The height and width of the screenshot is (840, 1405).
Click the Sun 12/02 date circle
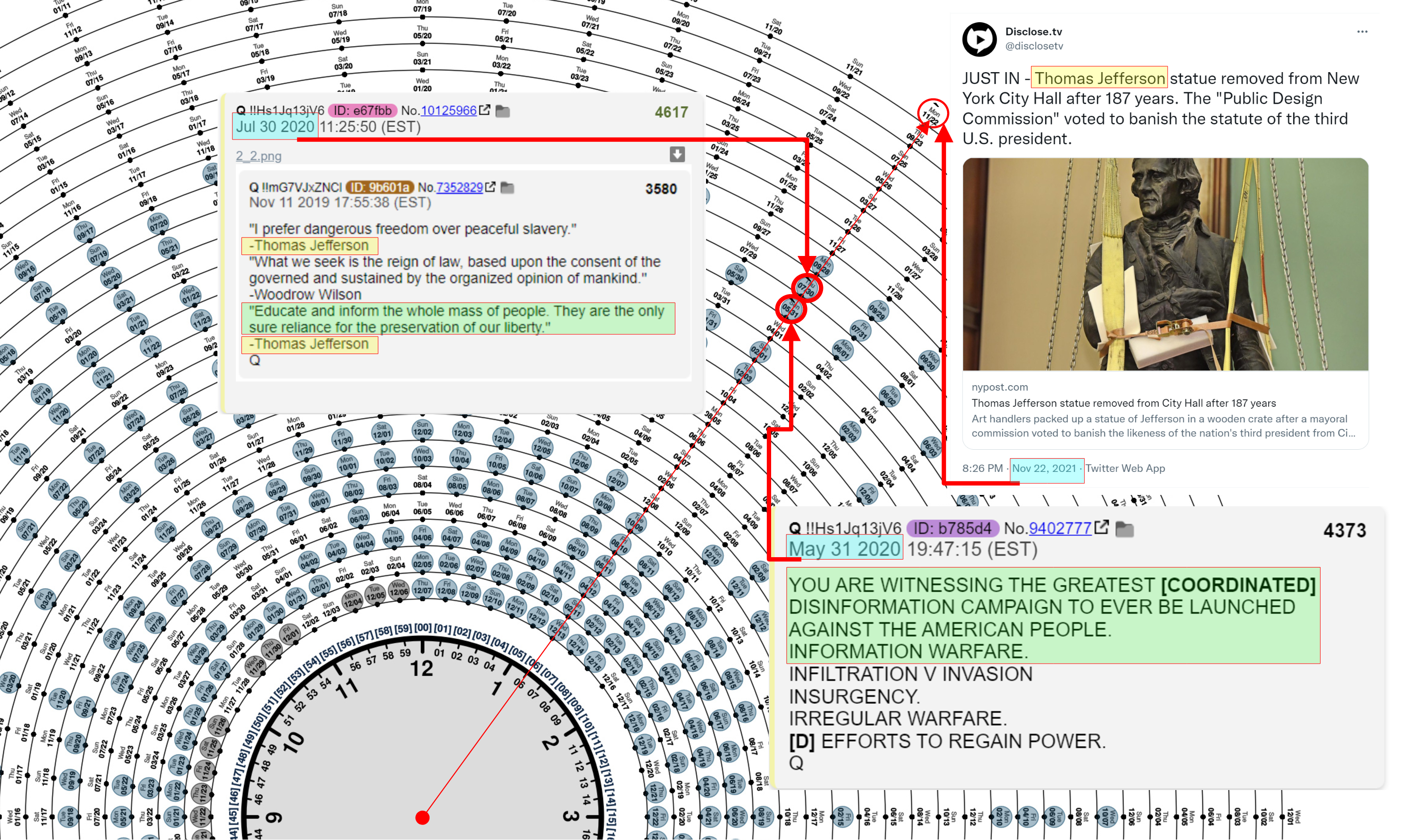pos(423,429)
